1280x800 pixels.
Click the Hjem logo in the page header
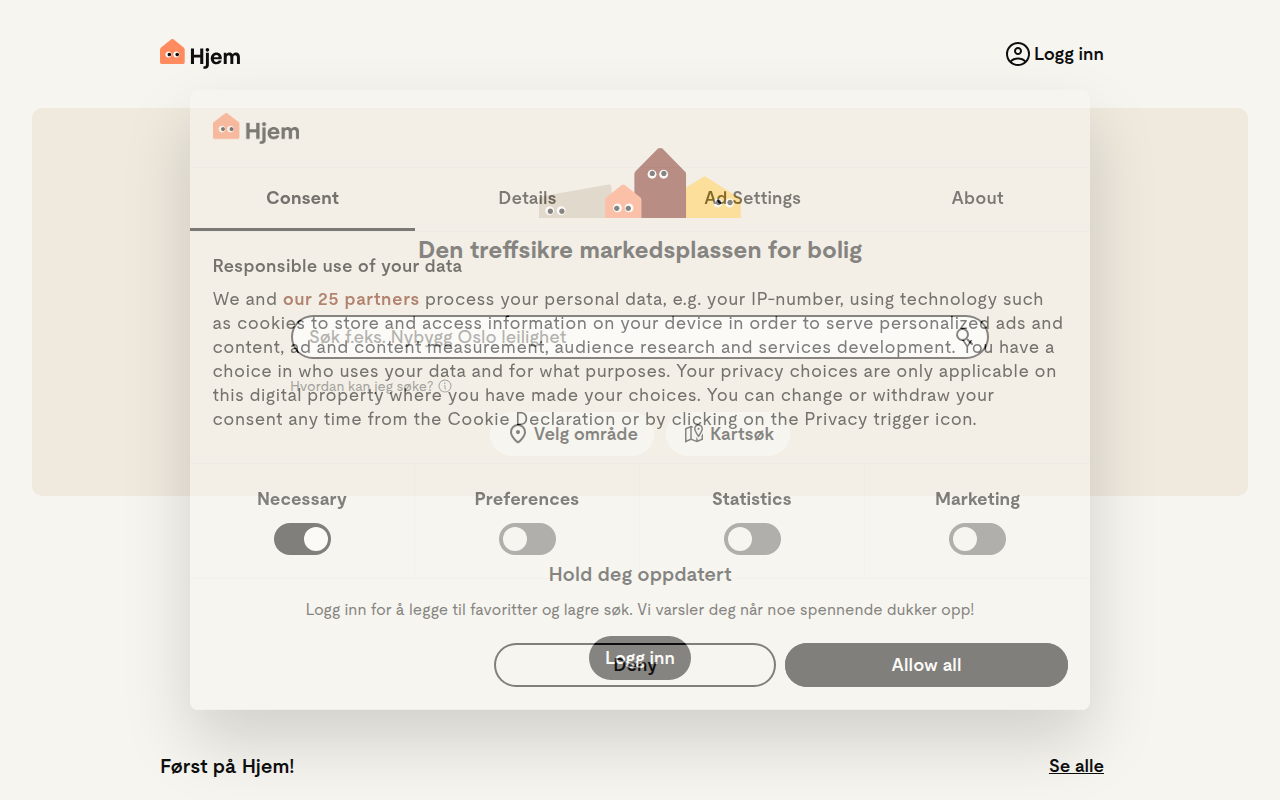coord(200,54)
